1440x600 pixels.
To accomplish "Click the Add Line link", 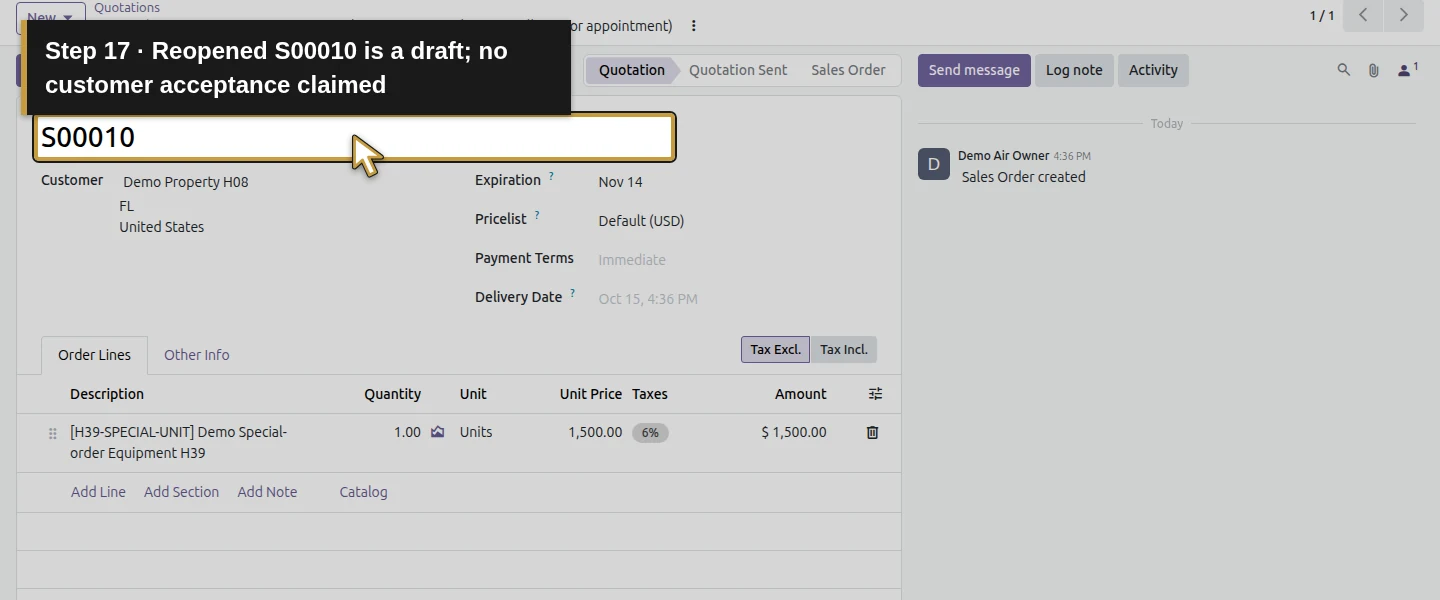I will pyautogui.click(x=98, y=492).
